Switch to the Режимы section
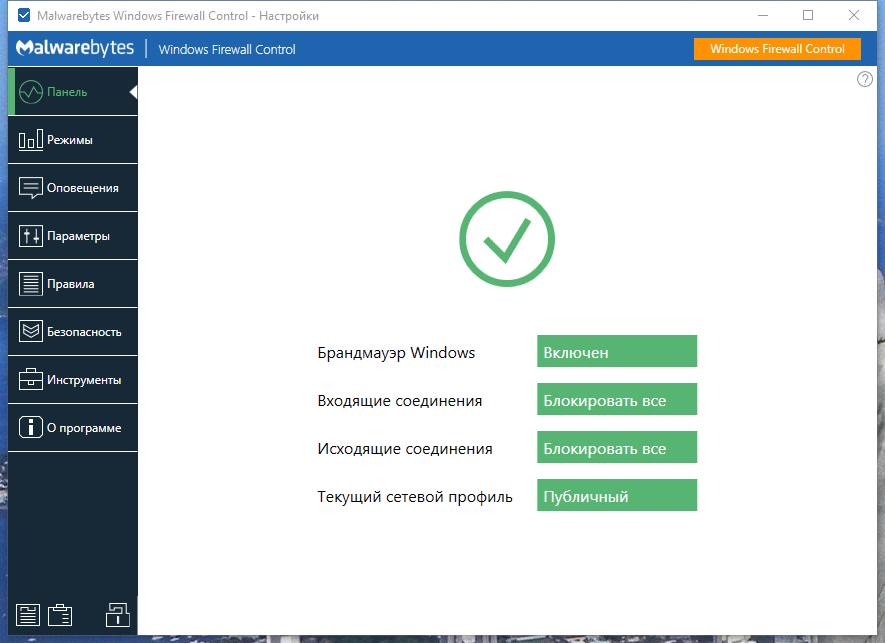Image resolution: width=885 pixels, height=643 pixels. [x=73, y=140]
